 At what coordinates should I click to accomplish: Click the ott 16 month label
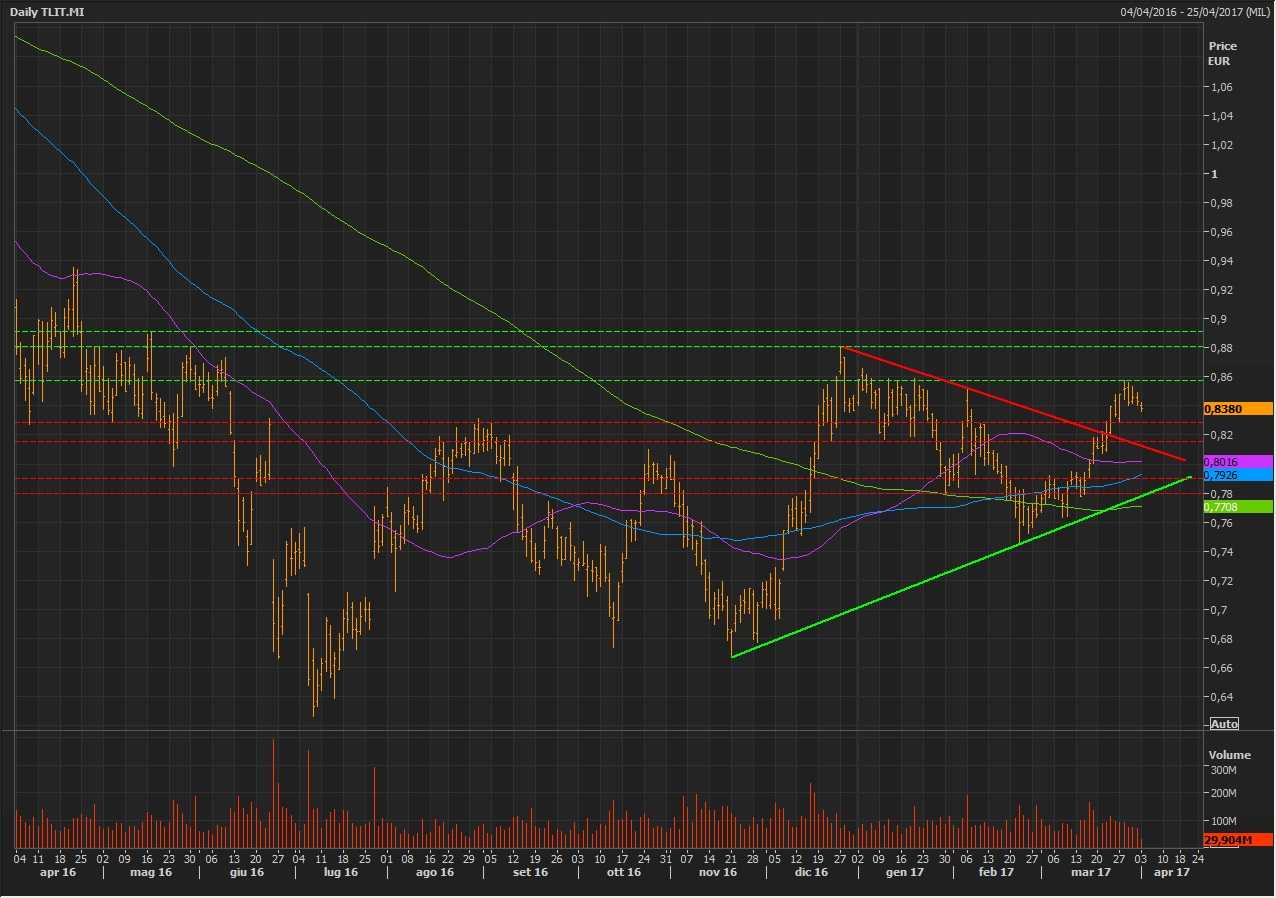point(623,873)
